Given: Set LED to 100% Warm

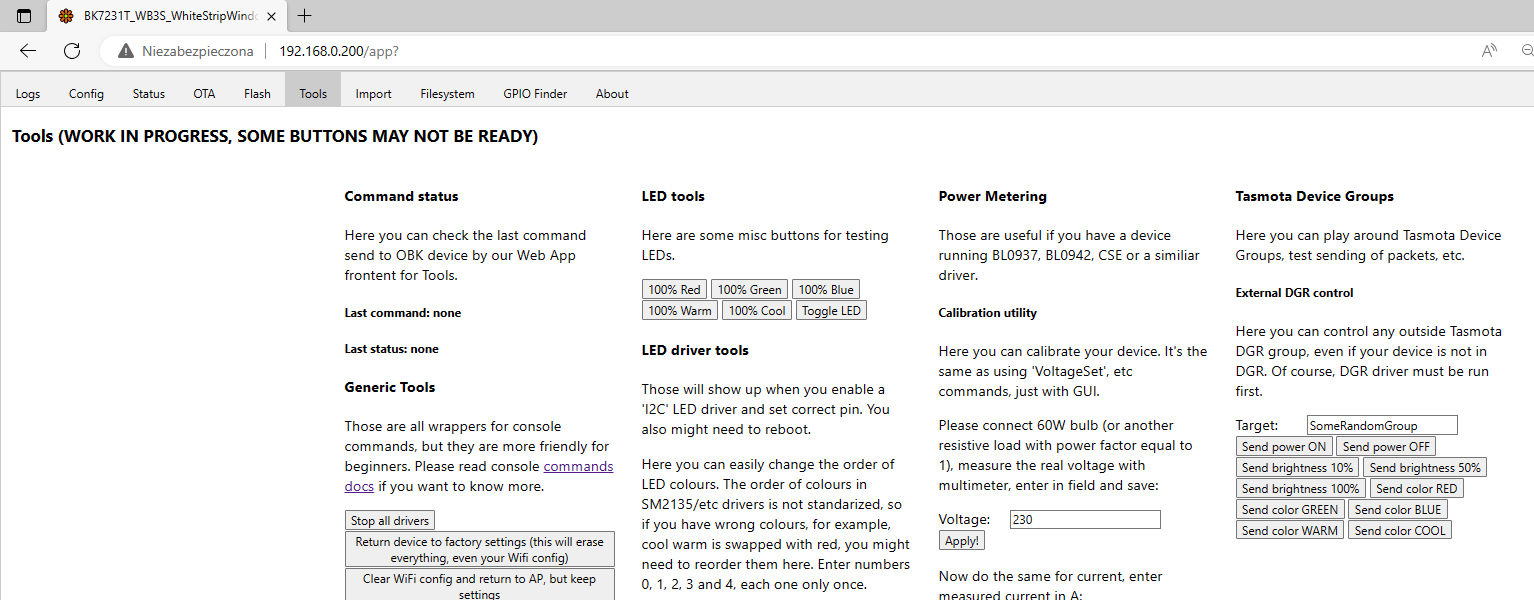Looking at the screenshot, I should click(680, 311).
